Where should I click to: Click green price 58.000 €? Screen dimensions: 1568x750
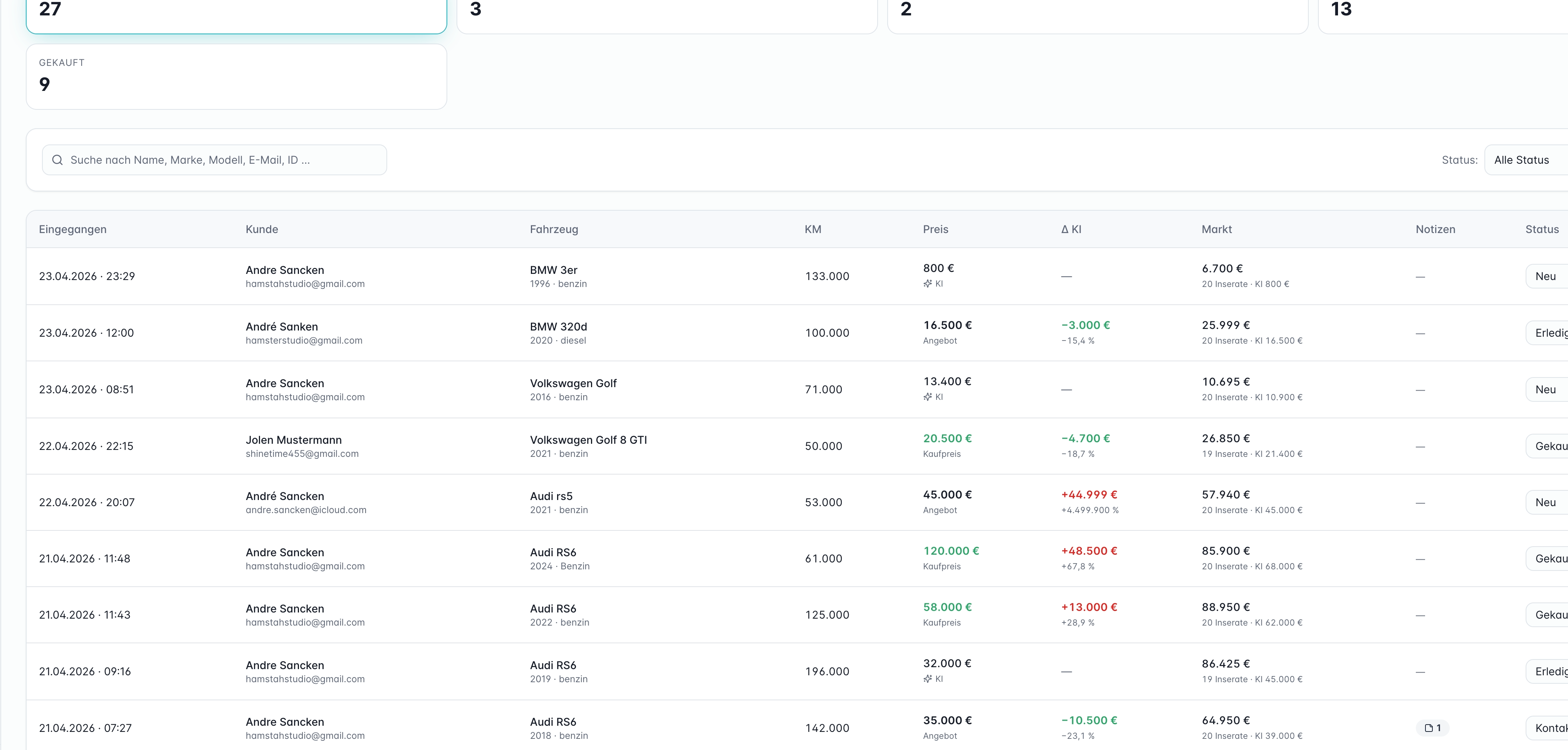[x=947, y=607]
